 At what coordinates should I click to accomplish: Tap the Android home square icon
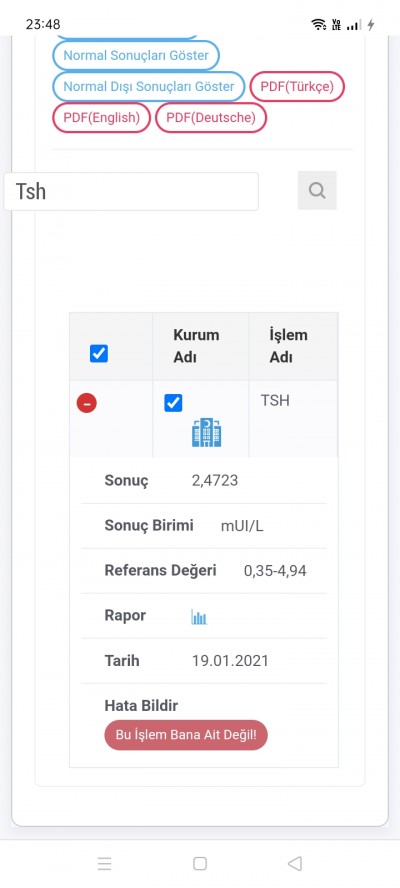(x=199, y=863)
